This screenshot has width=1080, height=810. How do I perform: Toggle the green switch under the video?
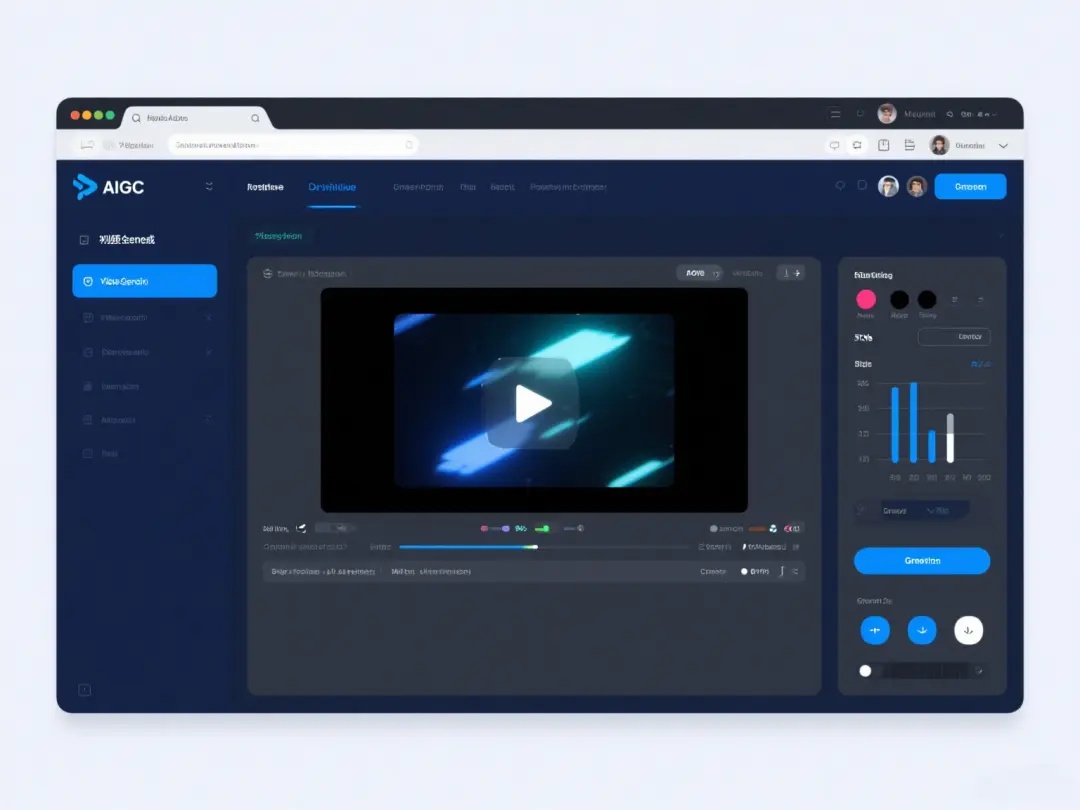coord(542,528)
